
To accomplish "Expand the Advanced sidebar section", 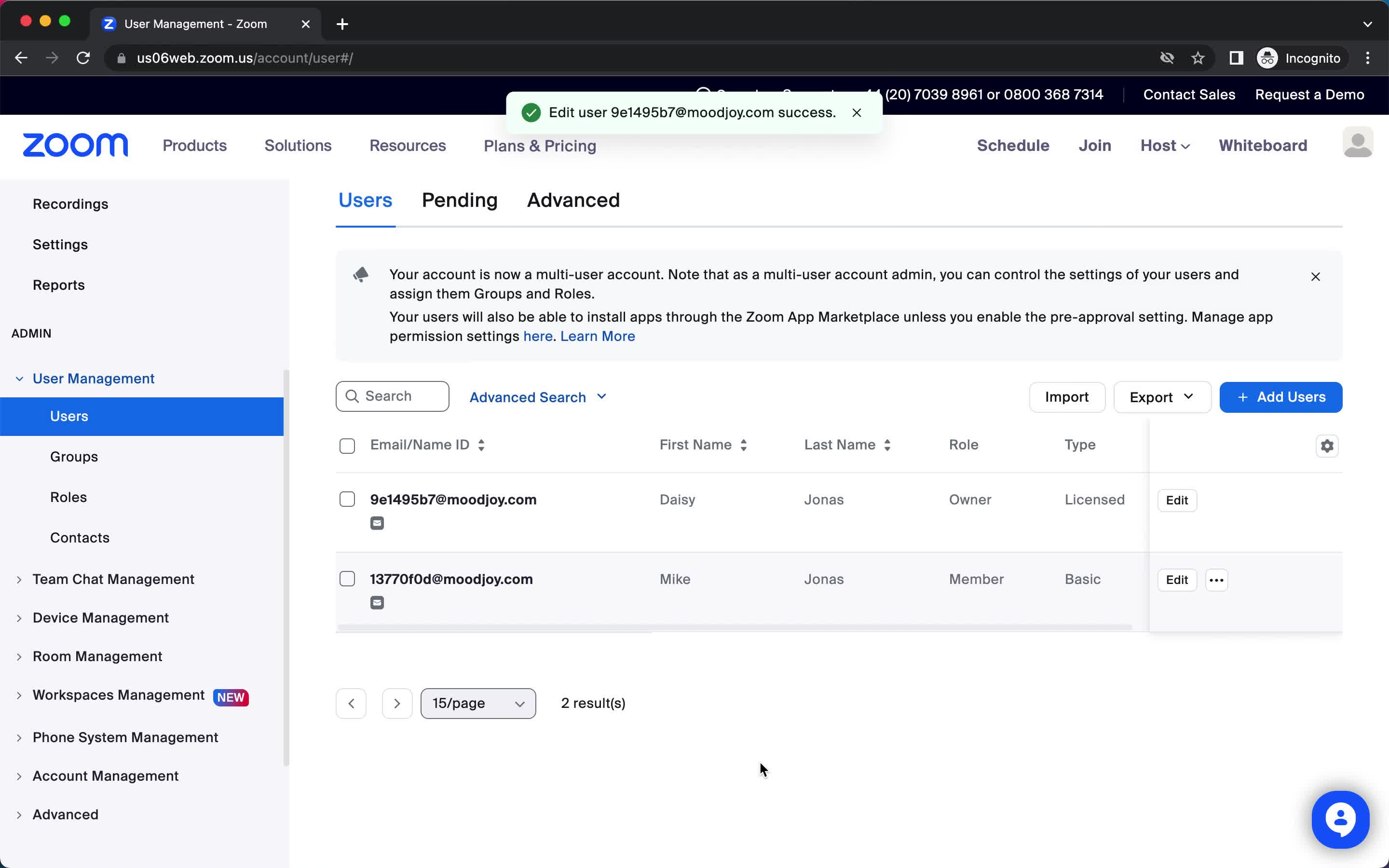I will pos(19,815).
